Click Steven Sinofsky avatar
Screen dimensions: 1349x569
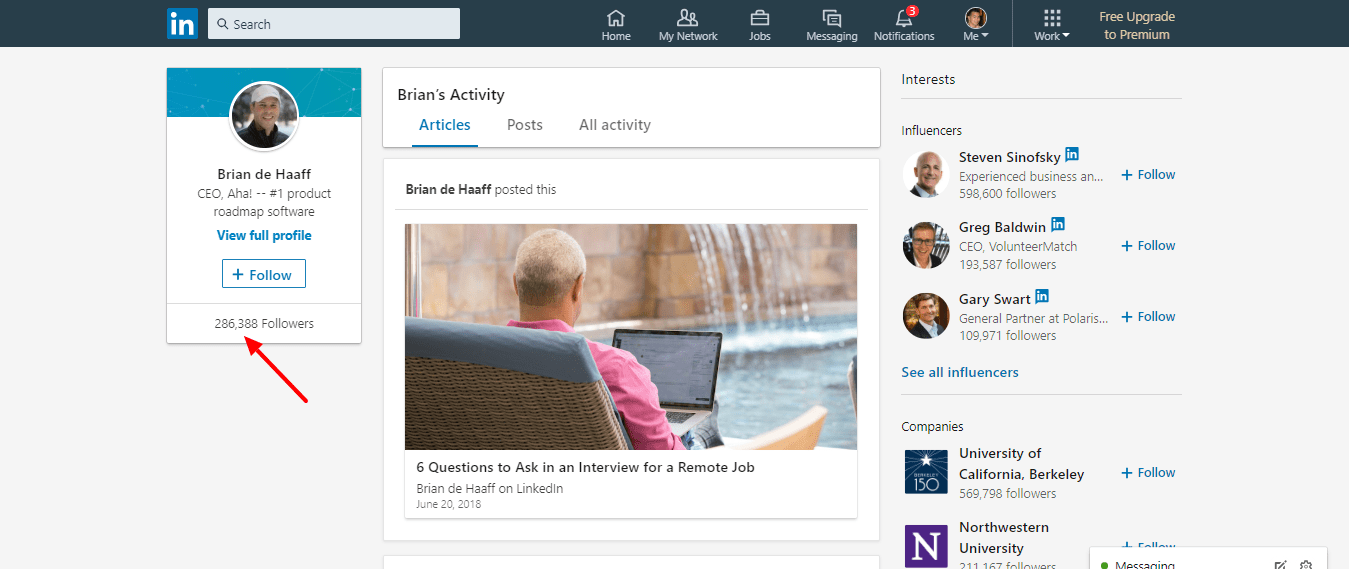coord(925,174)
